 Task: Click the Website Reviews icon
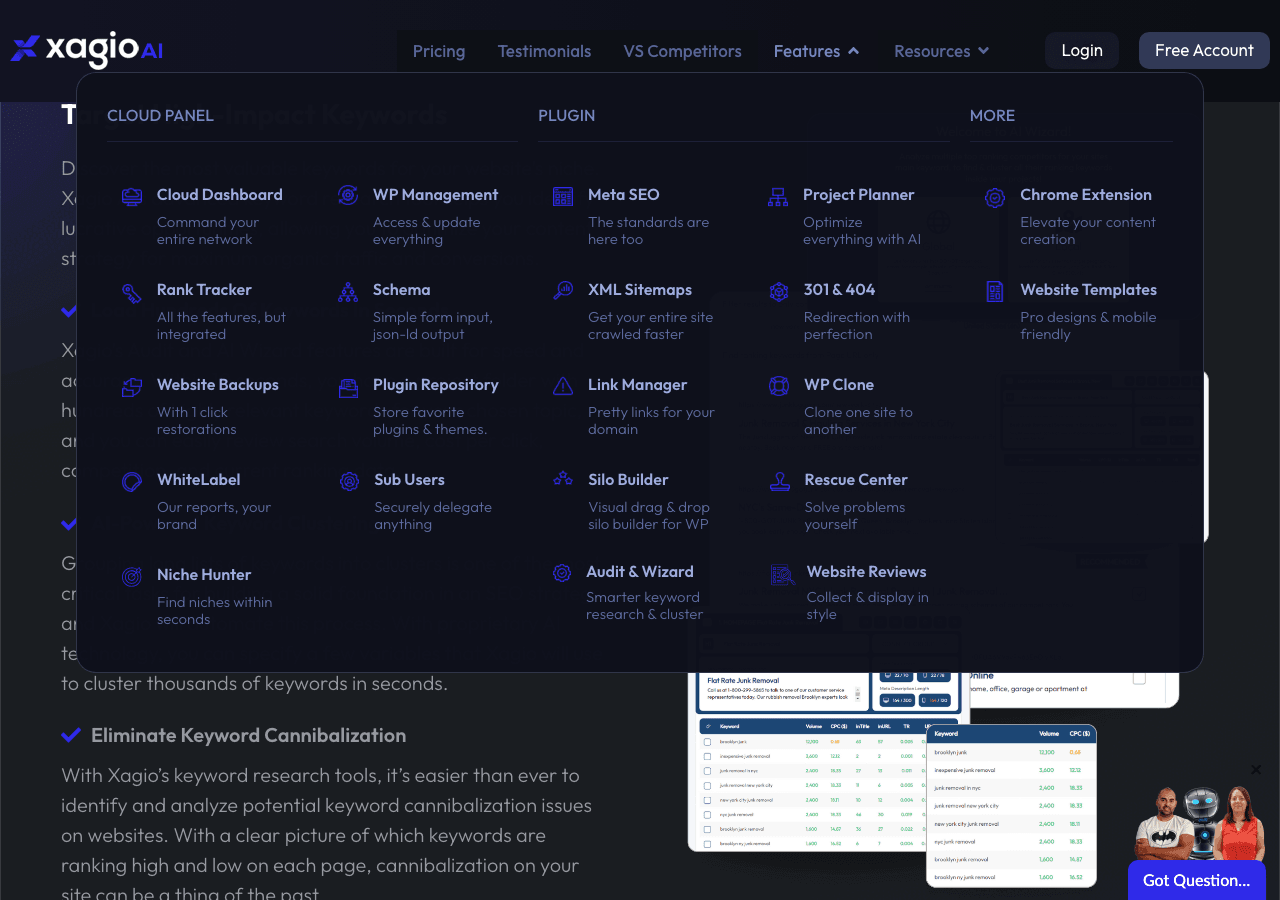point(782,575)
